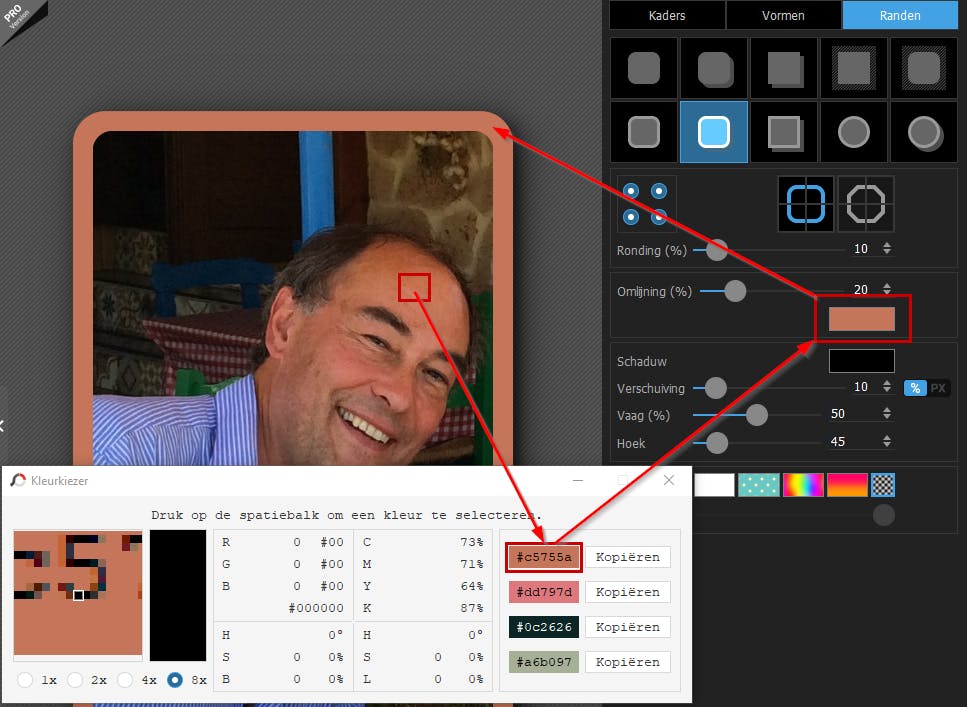The height and width of the screenshot is (707, 967).
Task: Switch to the Vormen tab
Action: (783, 15)
